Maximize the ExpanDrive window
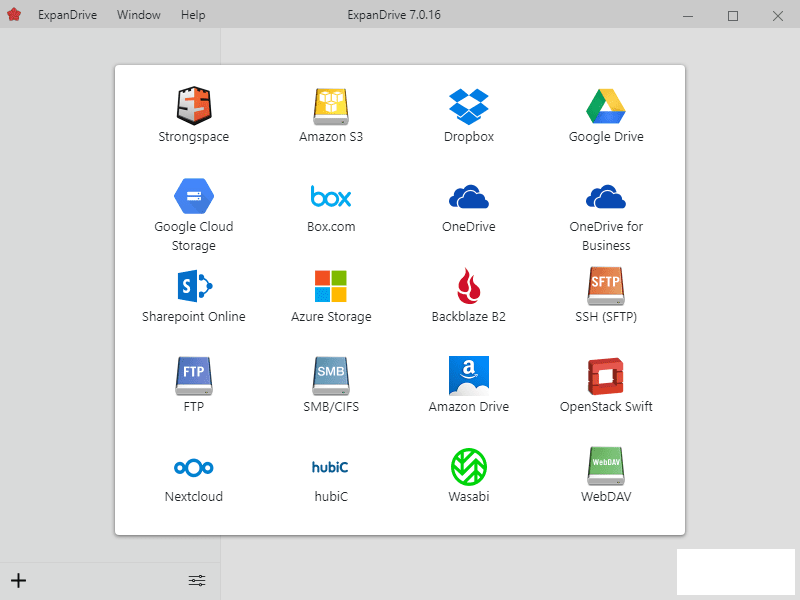The width and height of the screenshot is (800, 600). 733,16
